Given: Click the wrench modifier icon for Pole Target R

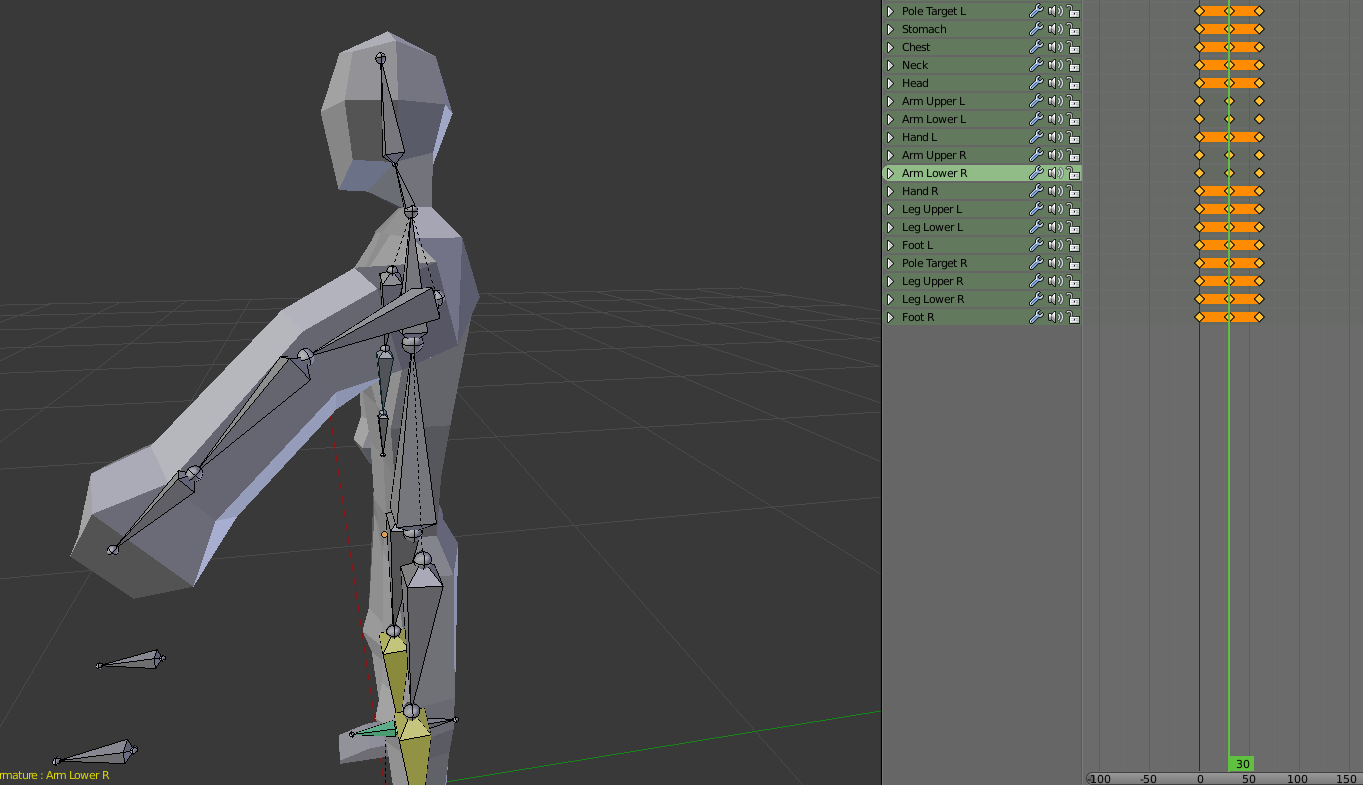Looking at the screenshot, I should click(1036, 263).
